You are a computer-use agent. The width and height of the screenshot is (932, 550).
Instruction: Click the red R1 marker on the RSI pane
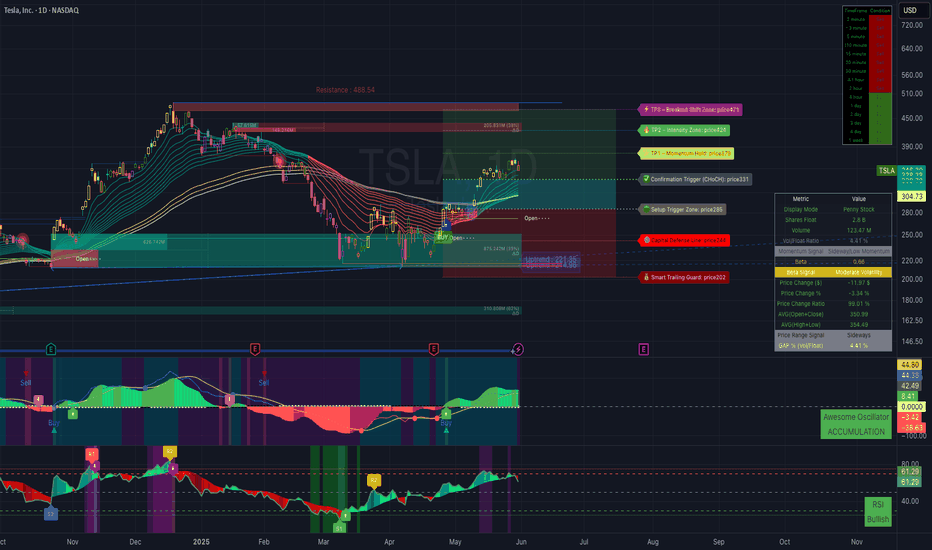click(92, 454)
